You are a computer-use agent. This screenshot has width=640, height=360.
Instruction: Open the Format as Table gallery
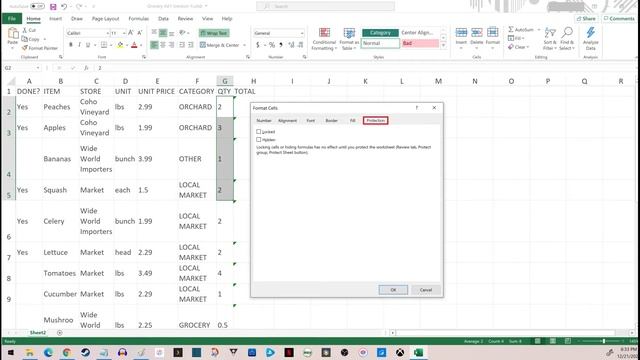pos(349,39)
